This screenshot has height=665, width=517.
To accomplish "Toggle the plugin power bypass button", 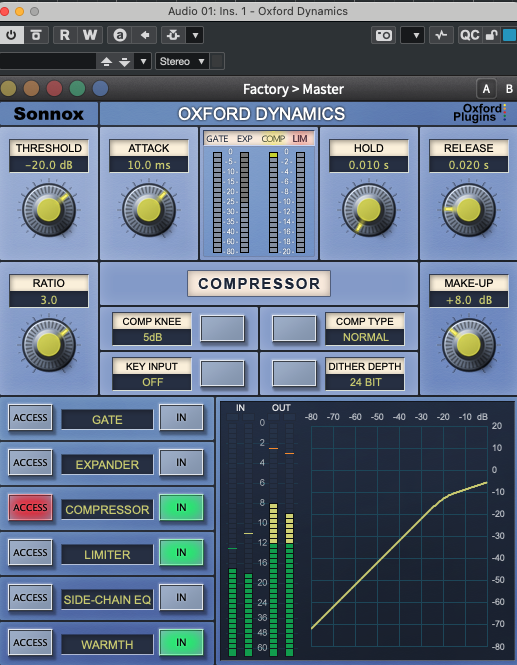I will tap(11, 35).
